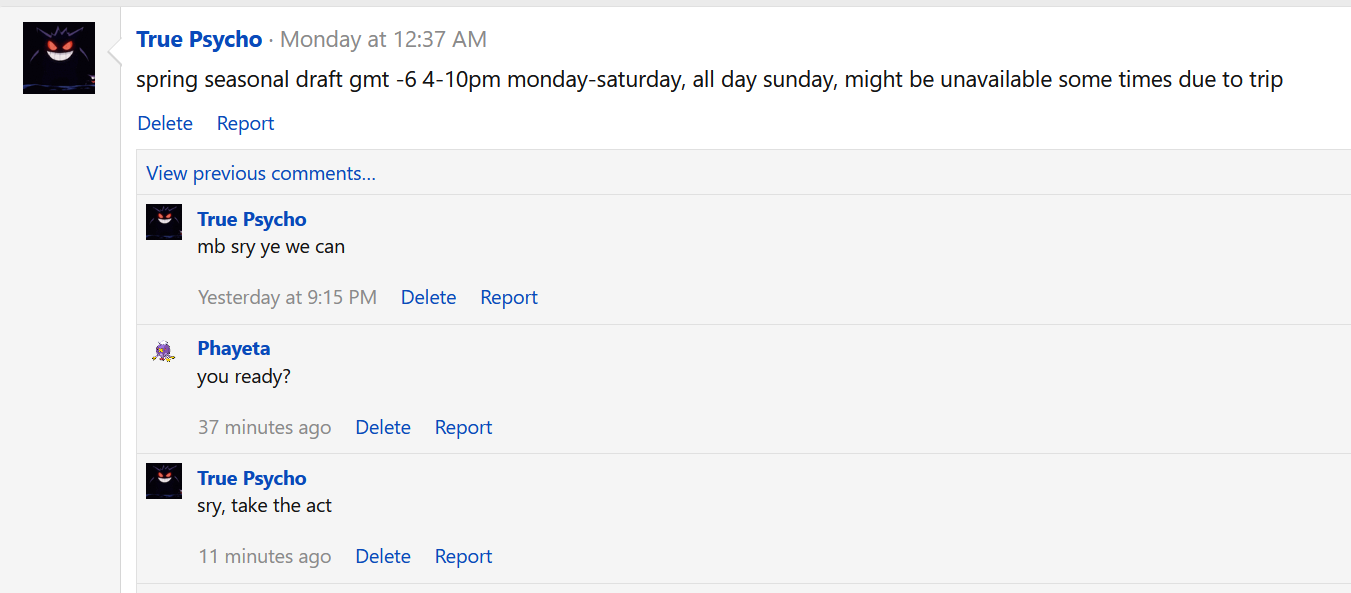Open Phayeta's small avatar icon
Viewport: 1351px width, 593px height.
164,351
